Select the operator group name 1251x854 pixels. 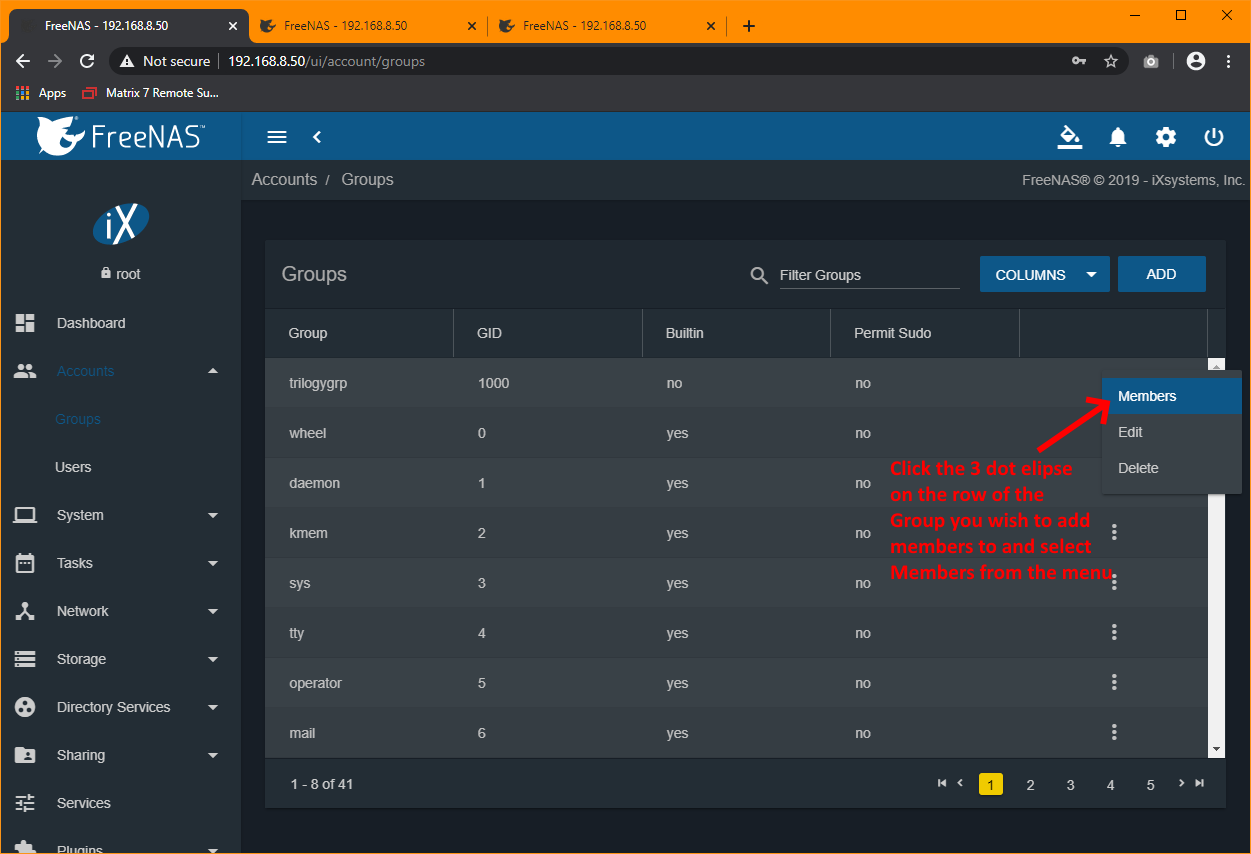click(x=316, y=683)
